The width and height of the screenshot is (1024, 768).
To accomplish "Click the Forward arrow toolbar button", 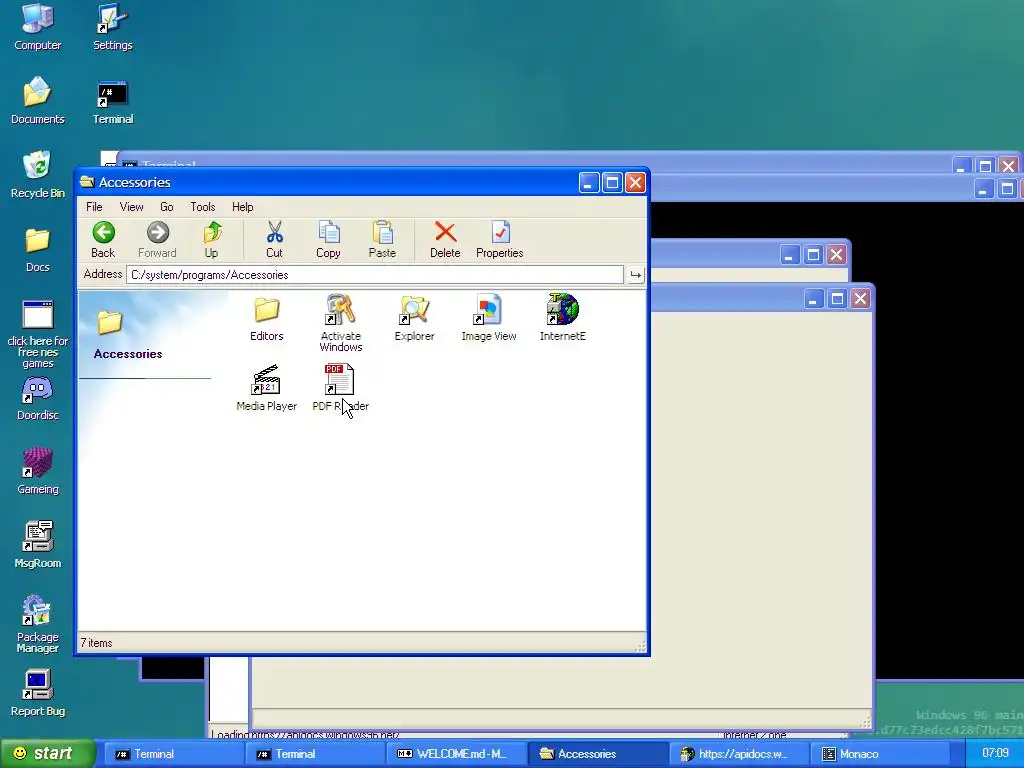I will 157,240.
